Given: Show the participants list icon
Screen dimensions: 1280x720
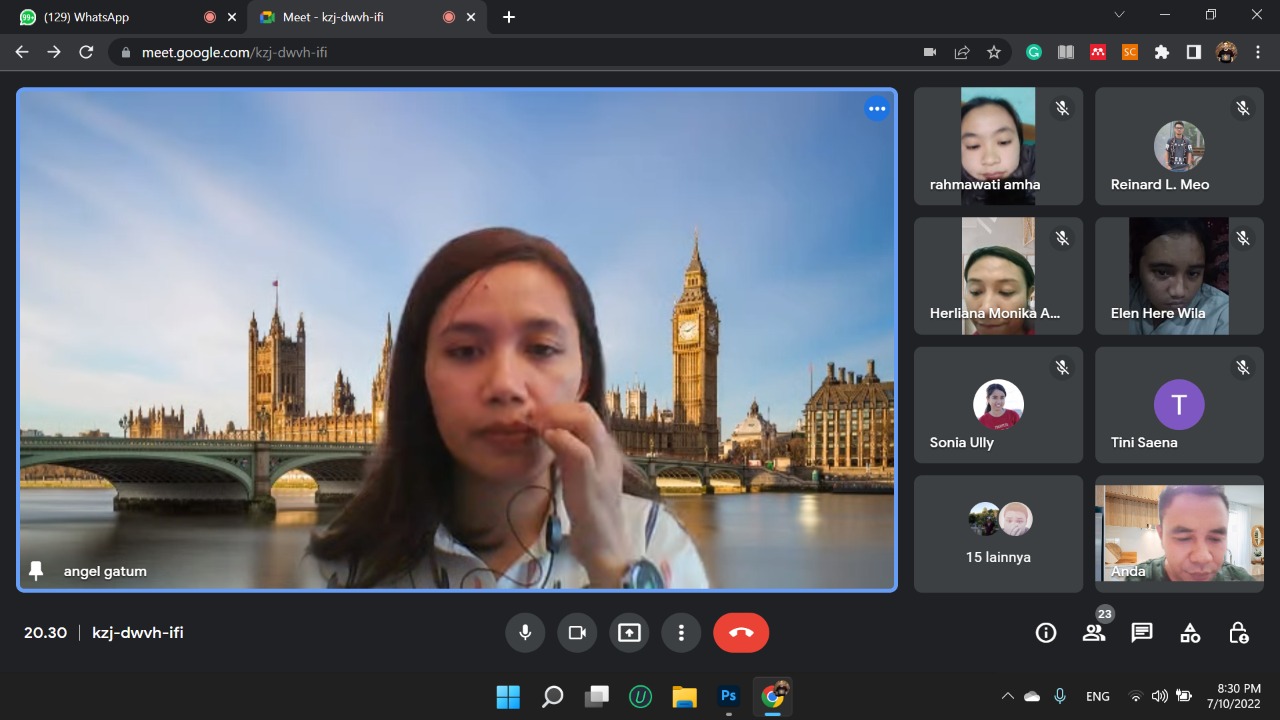Looking at the screenshot, I should point(1094,633).
